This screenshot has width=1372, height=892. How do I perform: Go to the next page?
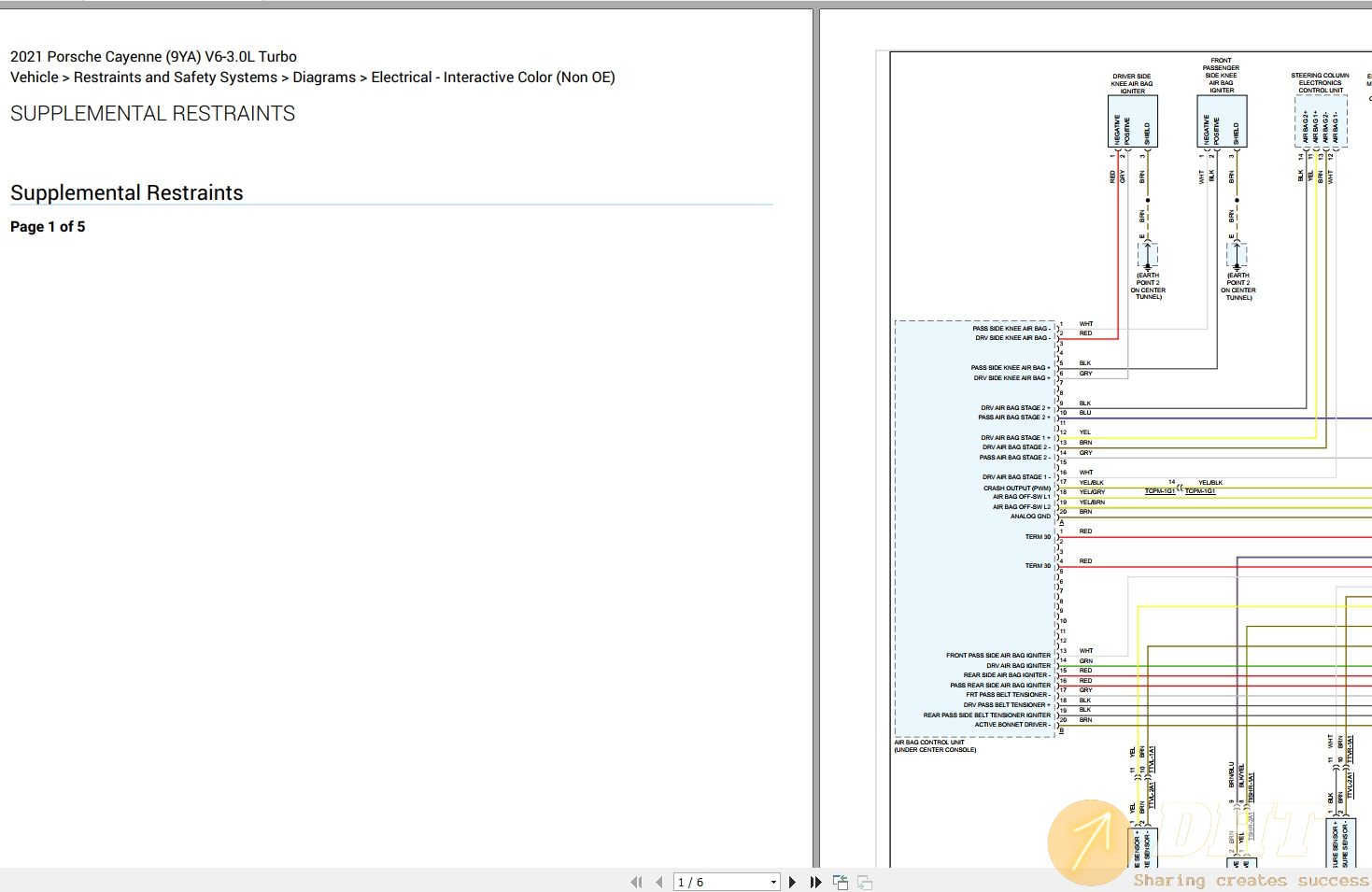point(792,882)
